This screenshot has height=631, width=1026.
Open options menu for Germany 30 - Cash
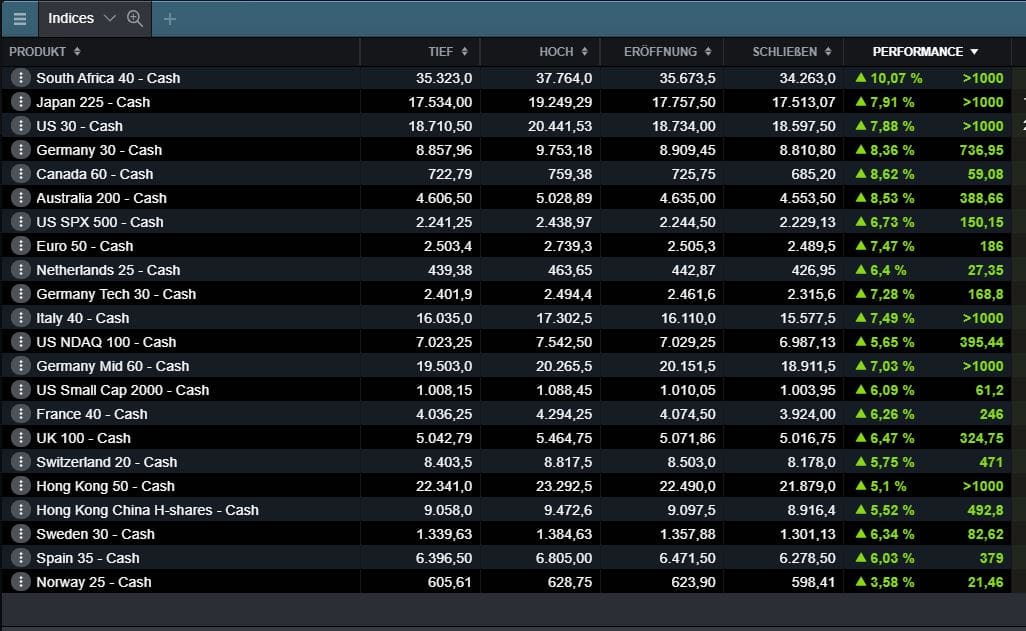coord(20,150)
